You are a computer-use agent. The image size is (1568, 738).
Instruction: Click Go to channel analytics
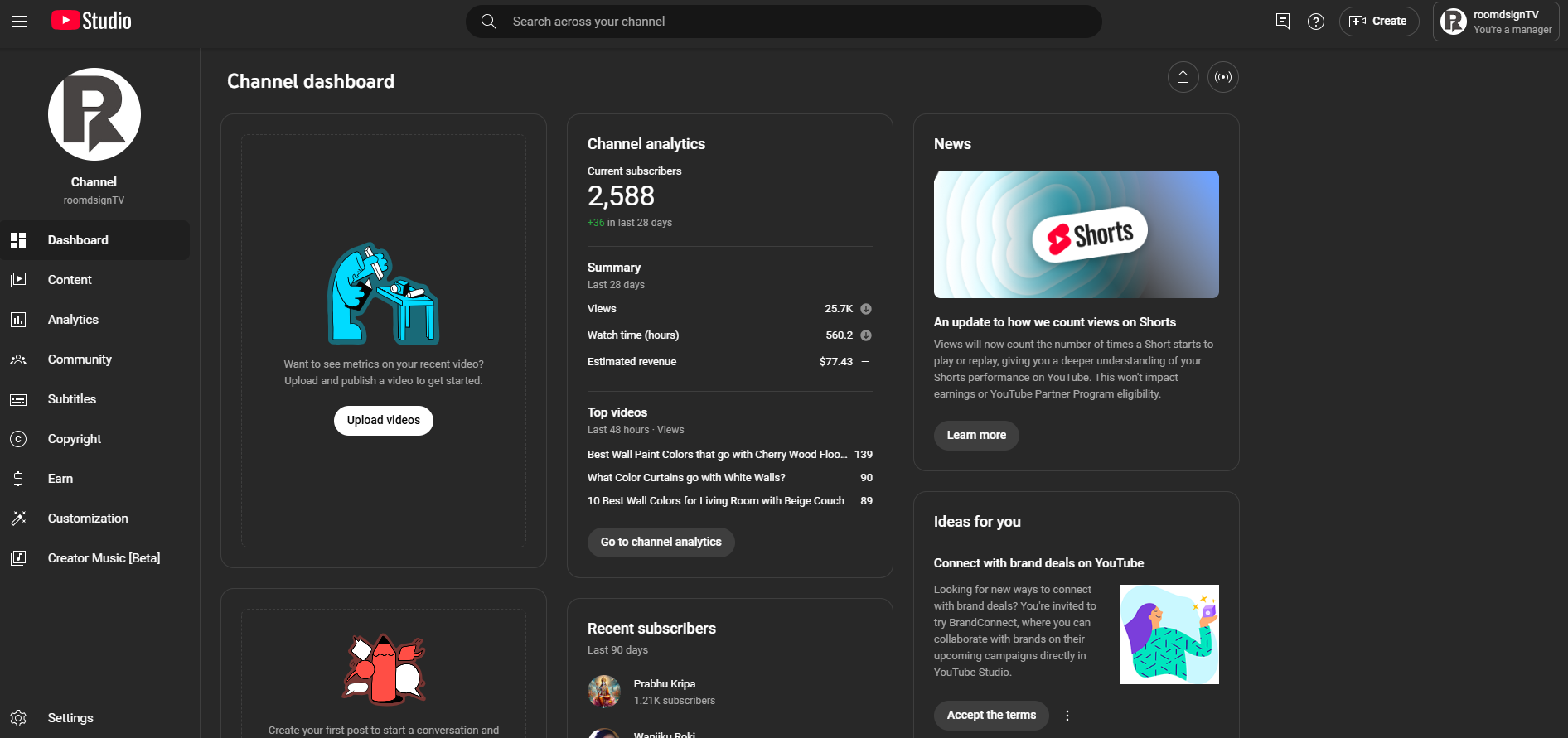pyautogui.click(x=661, y=543)
